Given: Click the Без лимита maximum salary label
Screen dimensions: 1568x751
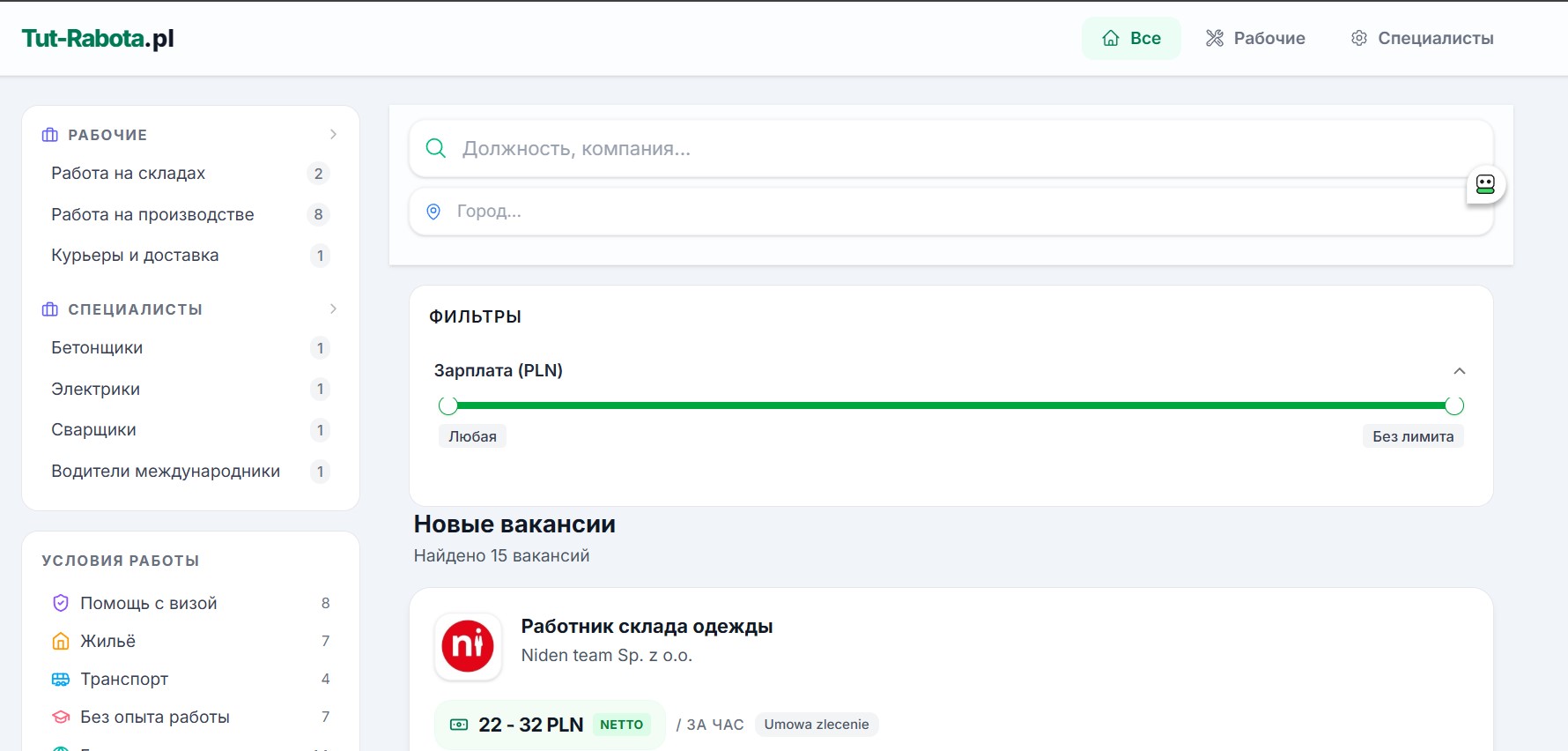Looking at the screenshot, I should (1413, 436).
